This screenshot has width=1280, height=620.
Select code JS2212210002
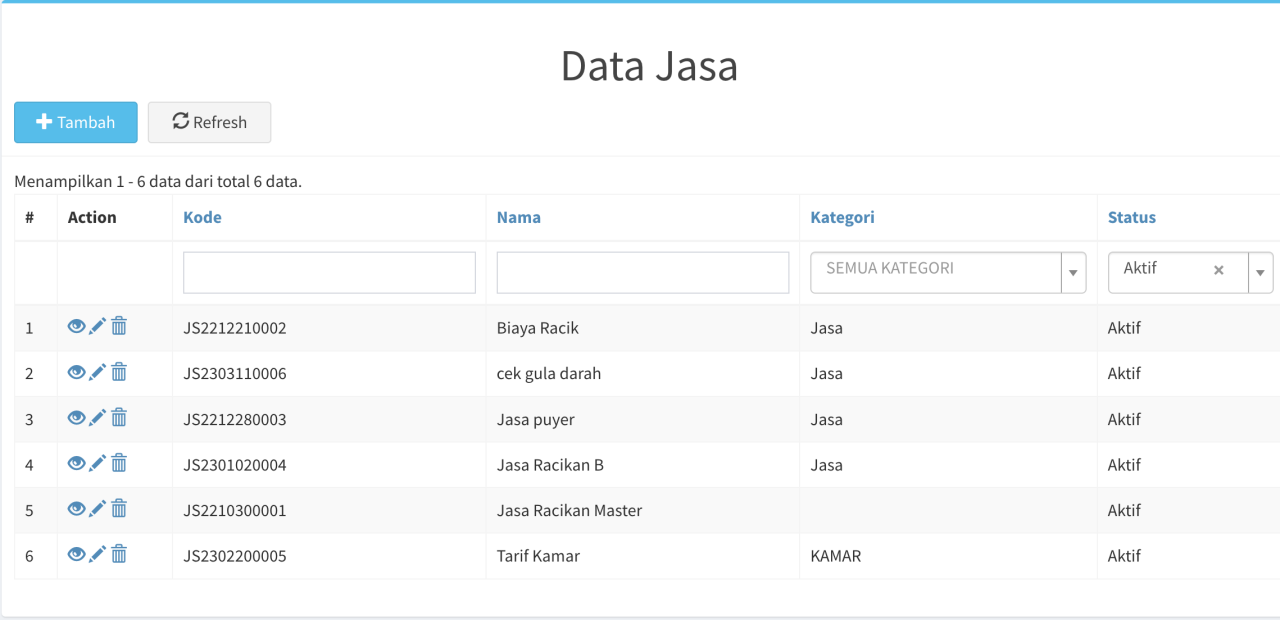[x=235, y=328]
